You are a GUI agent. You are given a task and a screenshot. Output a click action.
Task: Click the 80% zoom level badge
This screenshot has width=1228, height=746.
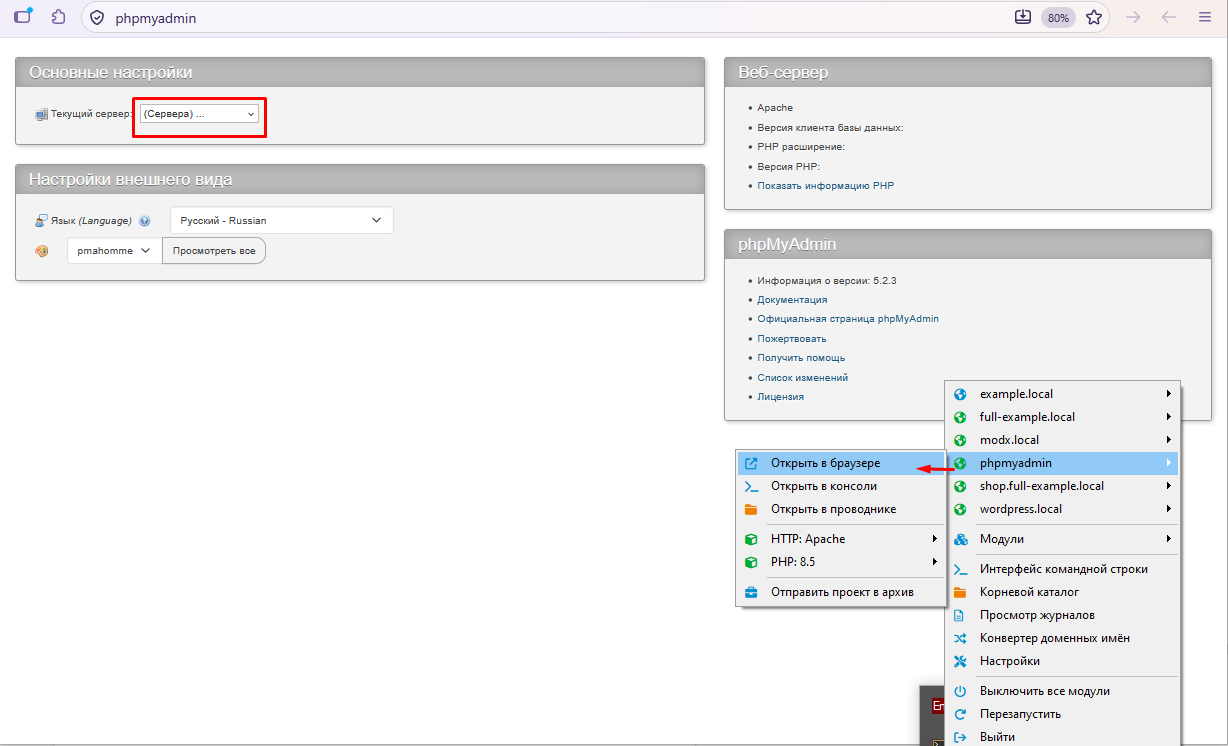pos(1058,18)
